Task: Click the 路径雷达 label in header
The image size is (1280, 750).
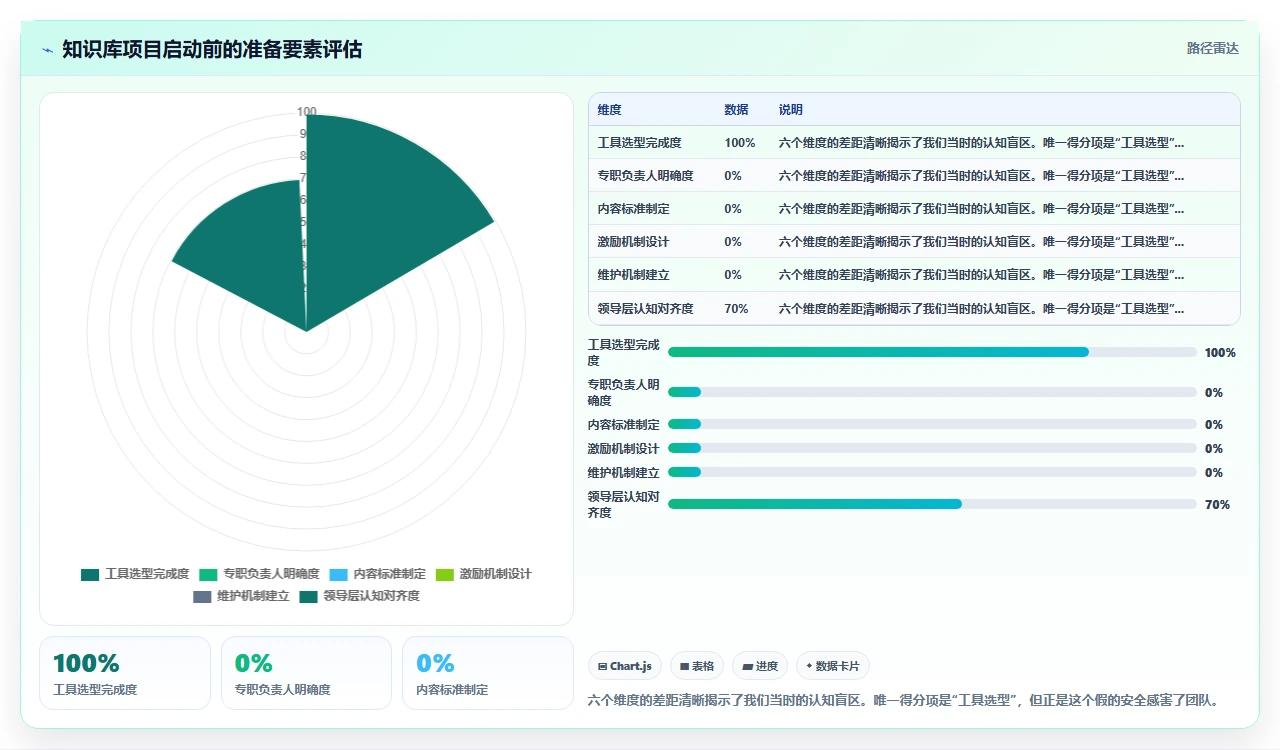Action: [x=1213, y=48]
